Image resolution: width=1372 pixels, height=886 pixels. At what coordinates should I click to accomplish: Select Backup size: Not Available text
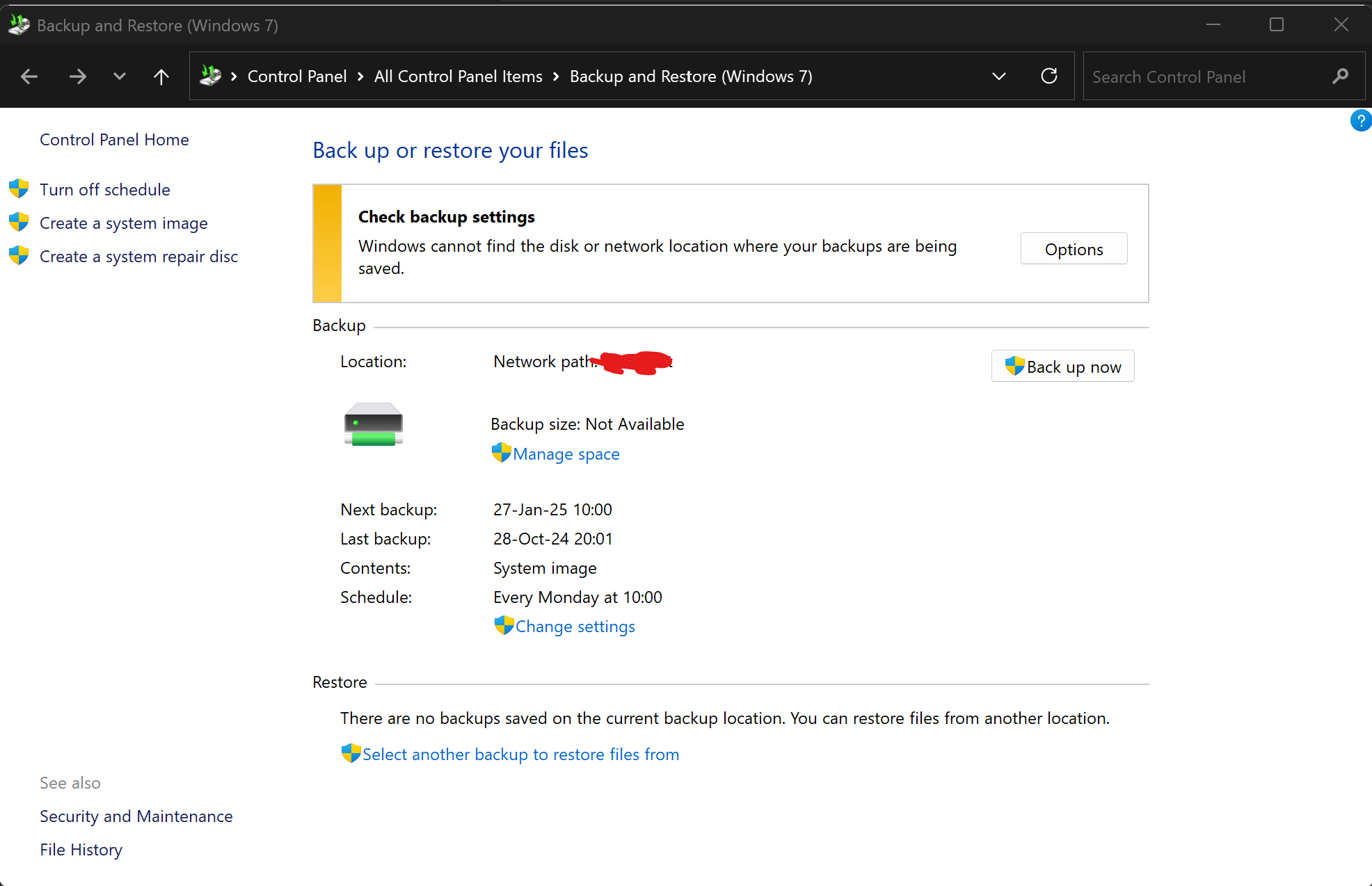[x=587, y=424]
